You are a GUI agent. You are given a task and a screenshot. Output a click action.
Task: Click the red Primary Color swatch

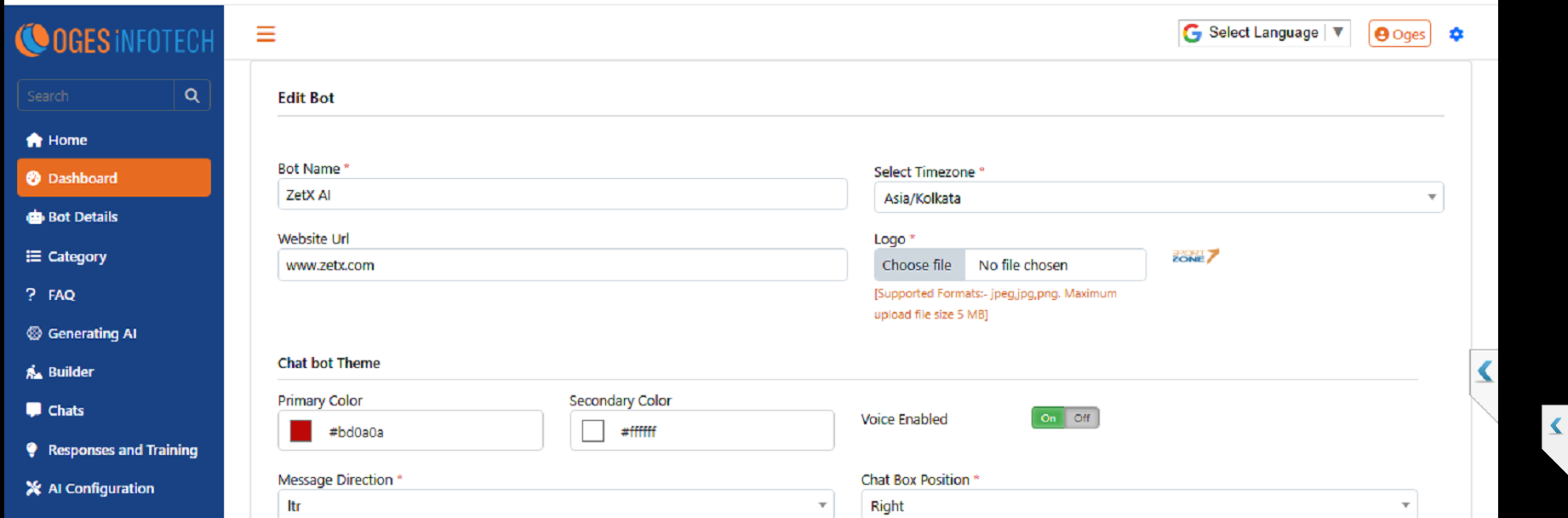click(x=300, y=431)
